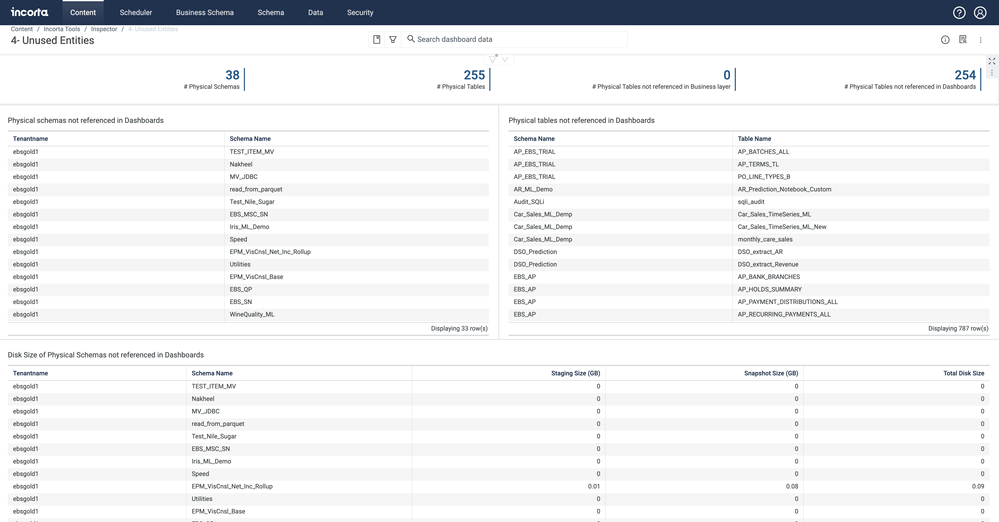Maximize the KPI insight with expand icon
This screenshot has width=999, height=522.
click(x=992, y=61)
